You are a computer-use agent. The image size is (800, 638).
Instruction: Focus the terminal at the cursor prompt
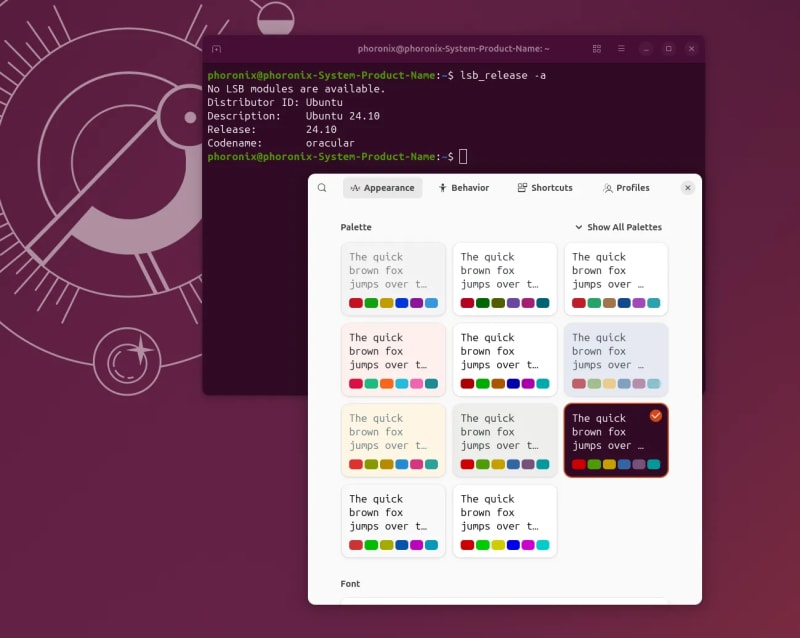coord(463,157)
